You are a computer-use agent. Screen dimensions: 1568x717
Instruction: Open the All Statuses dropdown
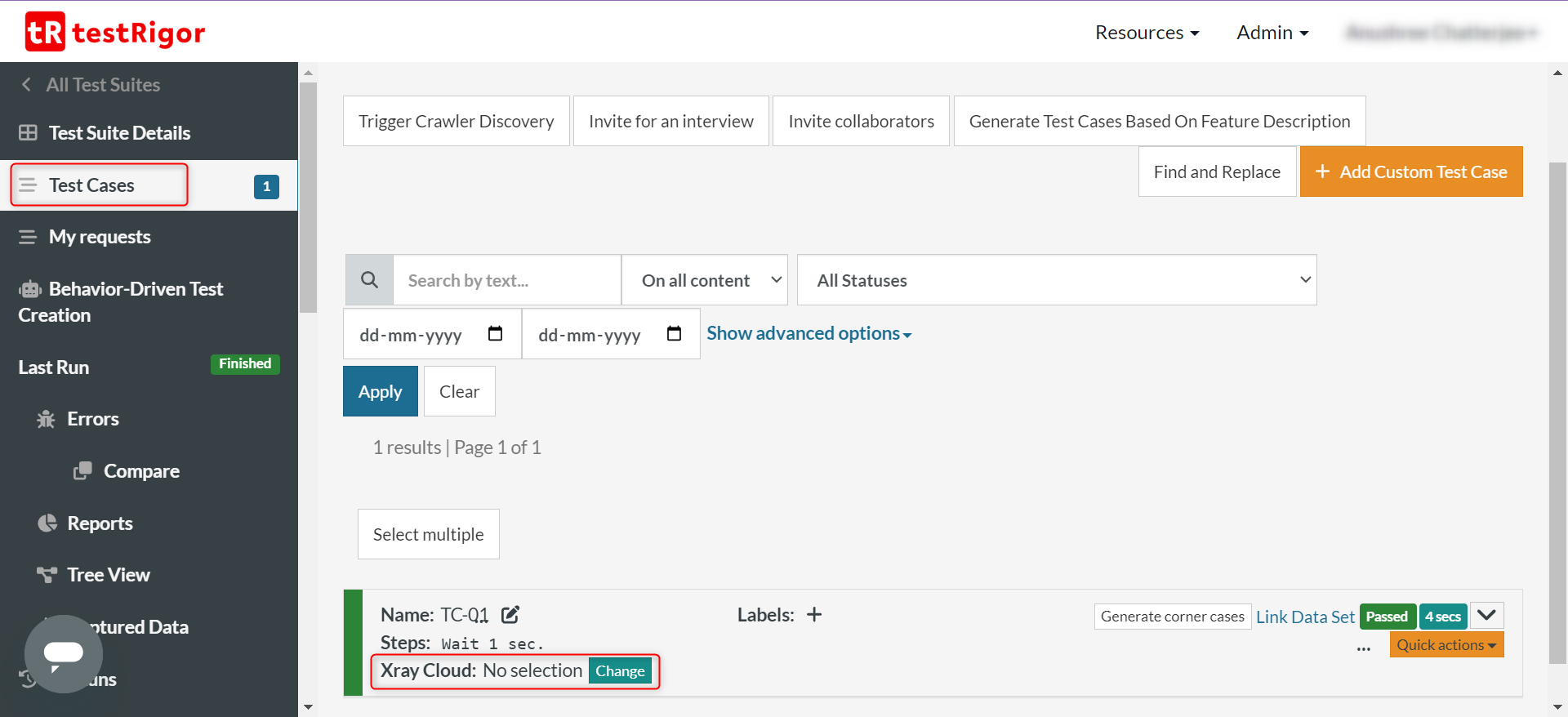(1056, 280)
